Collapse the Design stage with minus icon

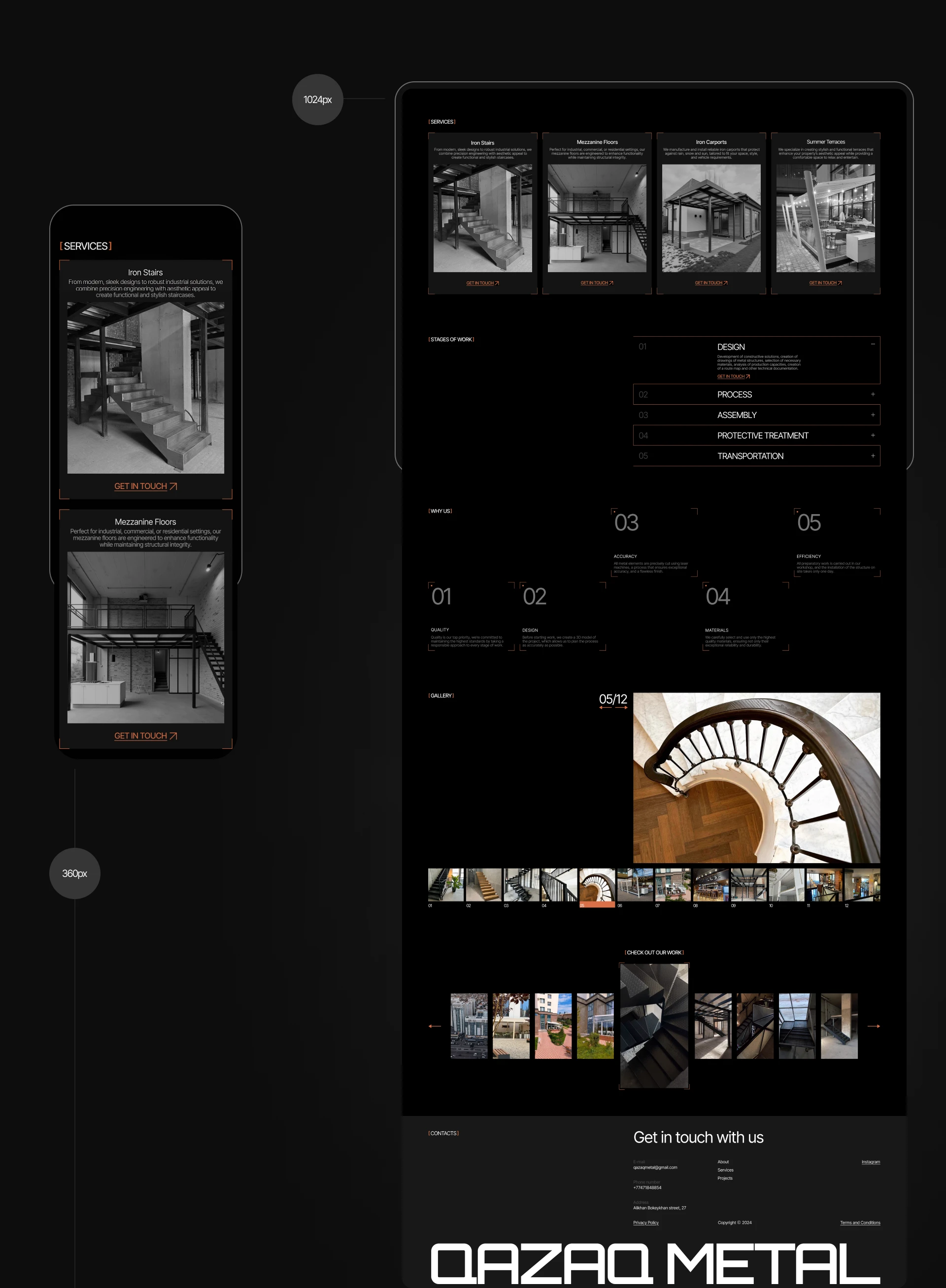[x=873, y=345]
